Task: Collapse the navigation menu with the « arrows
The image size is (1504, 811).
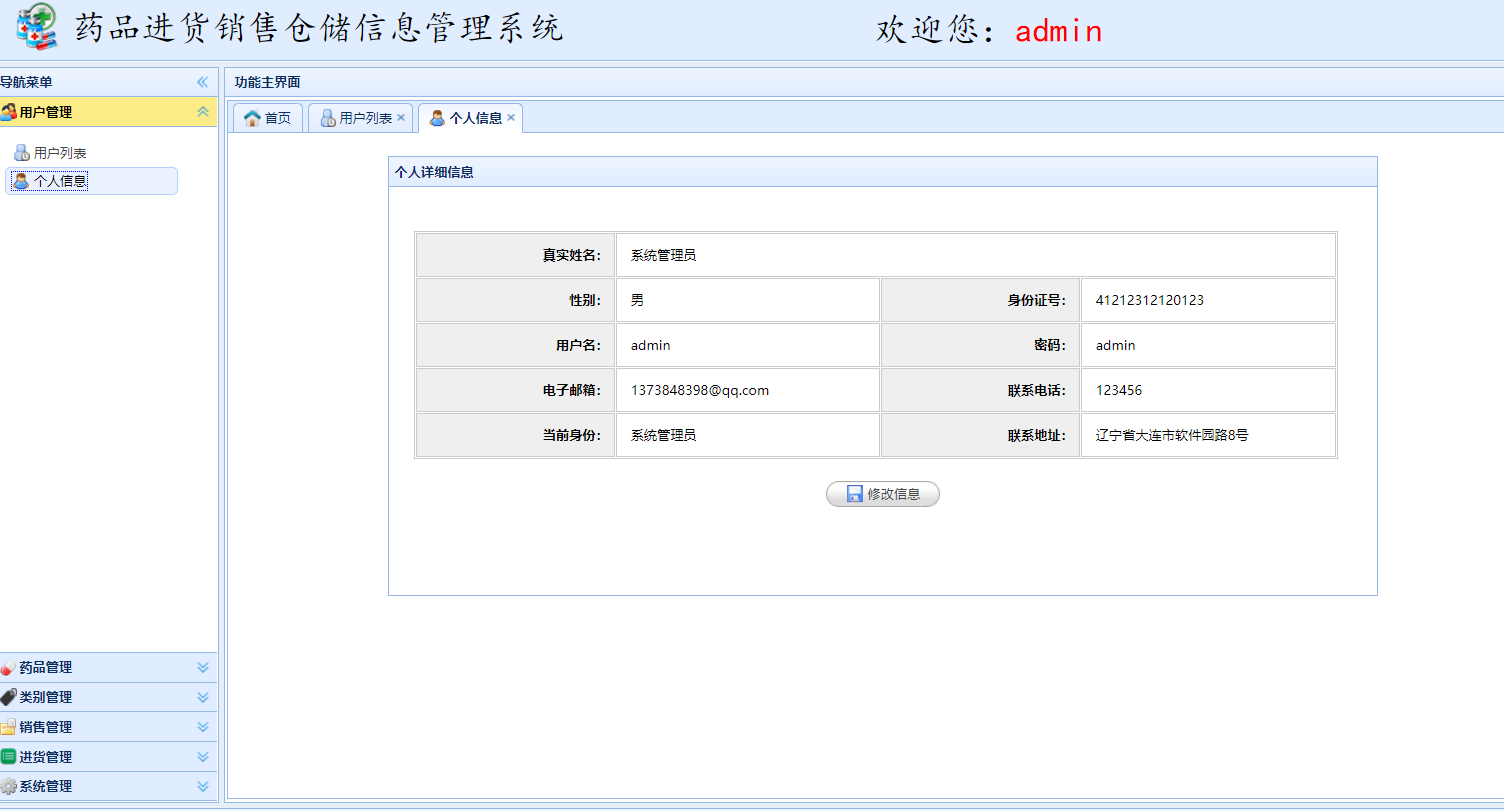Action: tap(201, 82)
